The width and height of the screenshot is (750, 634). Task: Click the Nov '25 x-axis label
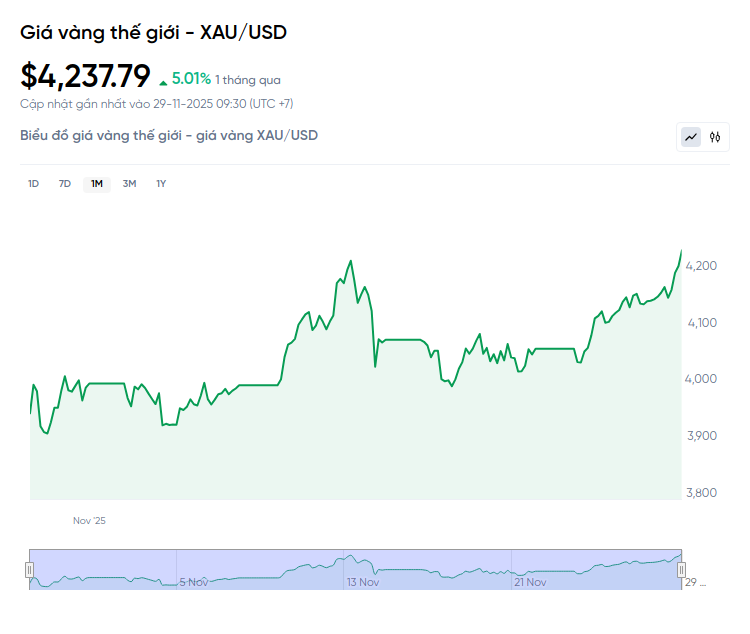89,521
